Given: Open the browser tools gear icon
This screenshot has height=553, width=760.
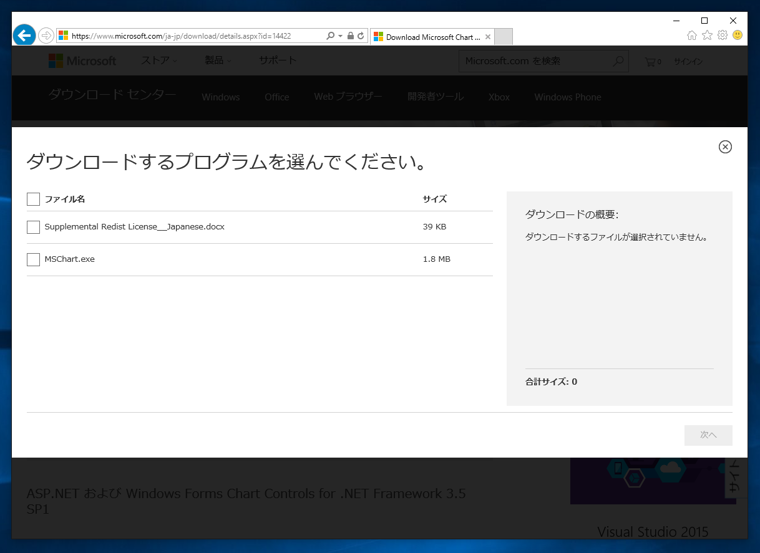Looking at the screenshot, I should coord(722,35).
